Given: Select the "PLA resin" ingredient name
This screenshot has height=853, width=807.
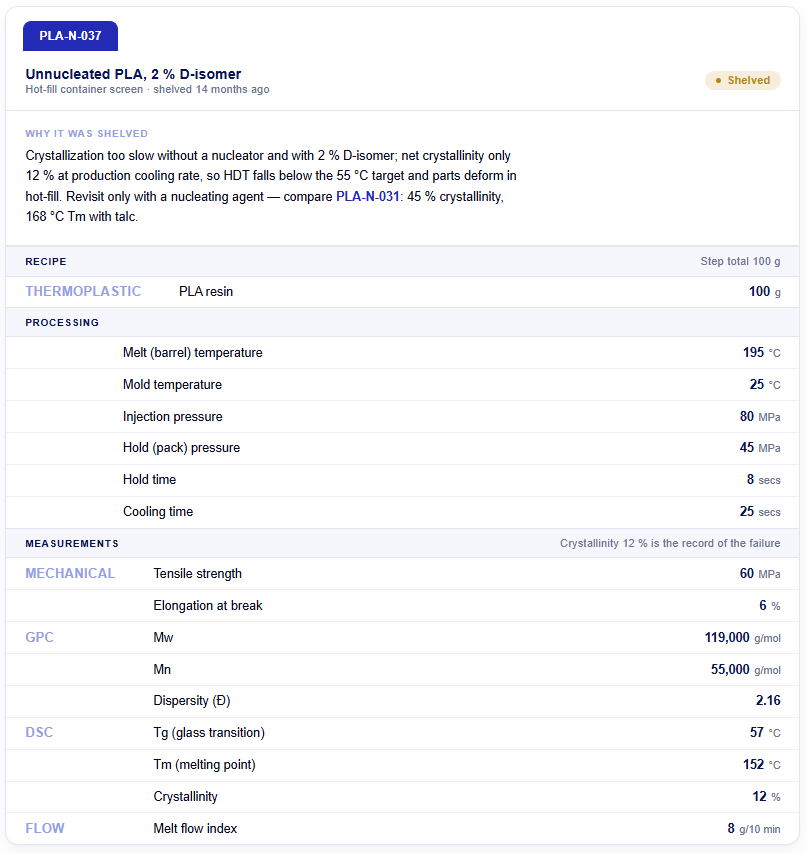Looking at the screenshot, I should [x=206, y=292].
